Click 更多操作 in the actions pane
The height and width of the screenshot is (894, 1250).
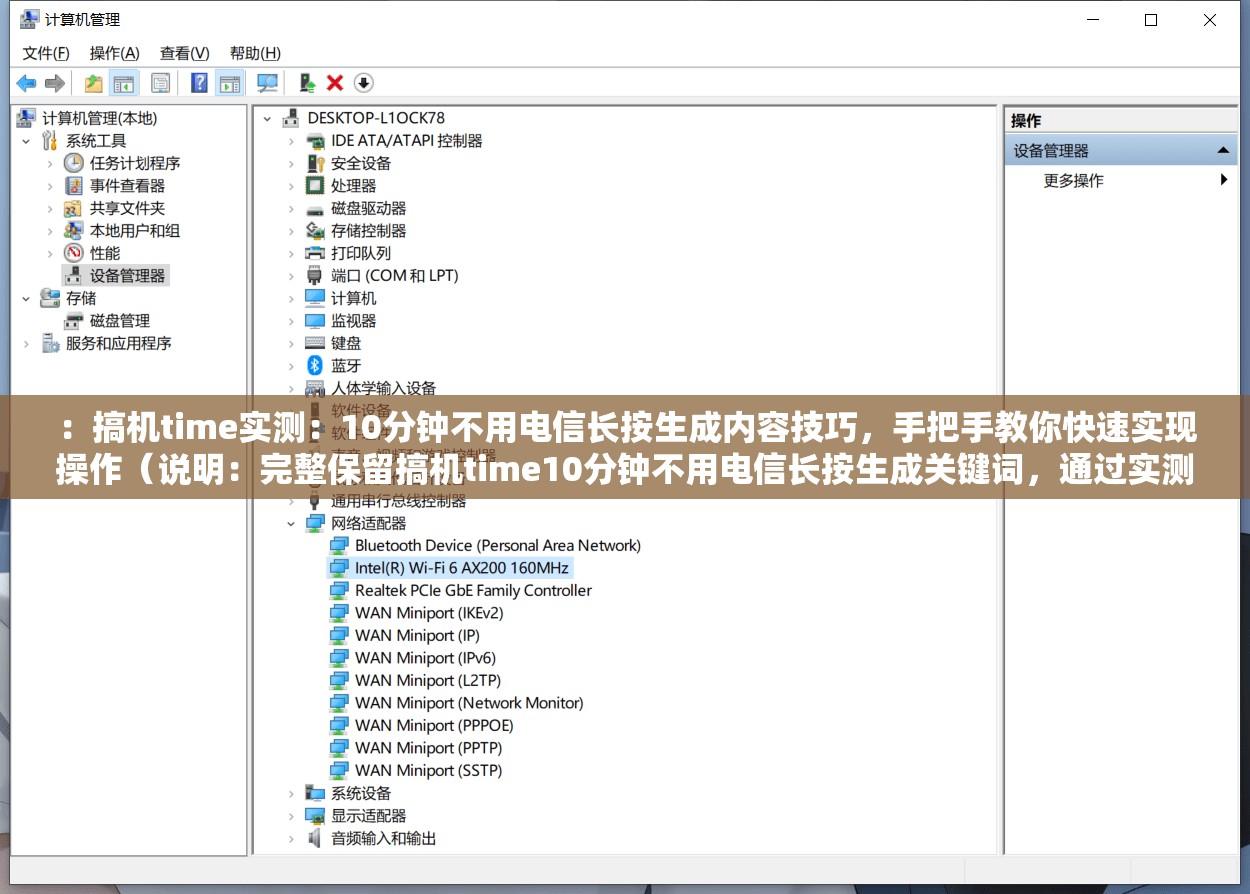[x=1073, y=181]
